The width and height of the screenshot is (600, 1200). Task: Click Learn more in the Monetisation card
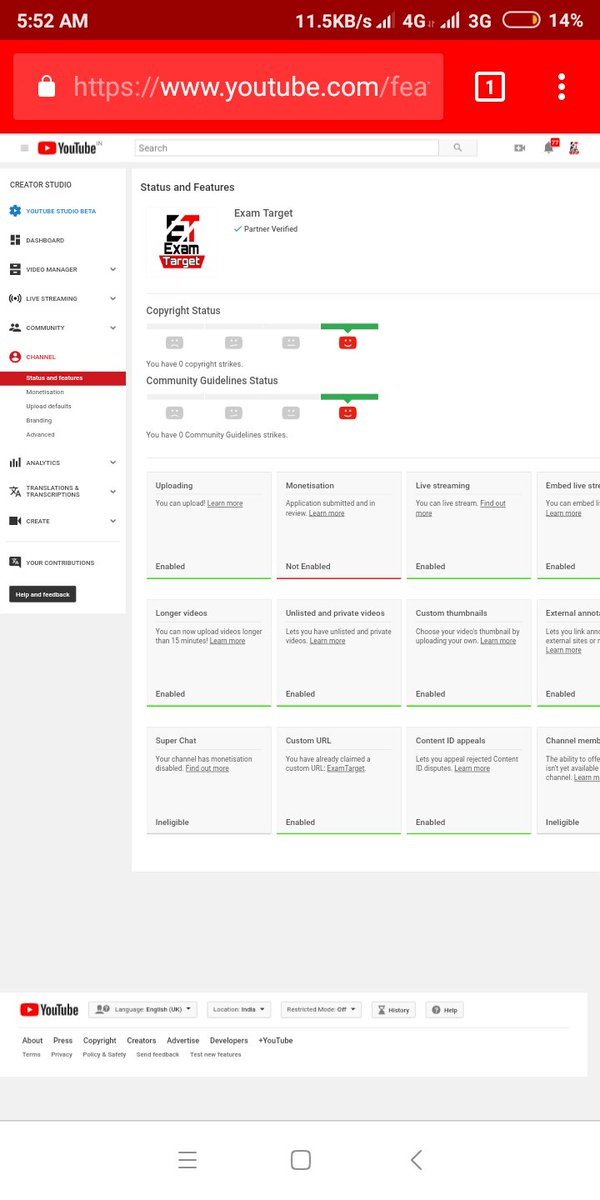click(327, 513)
